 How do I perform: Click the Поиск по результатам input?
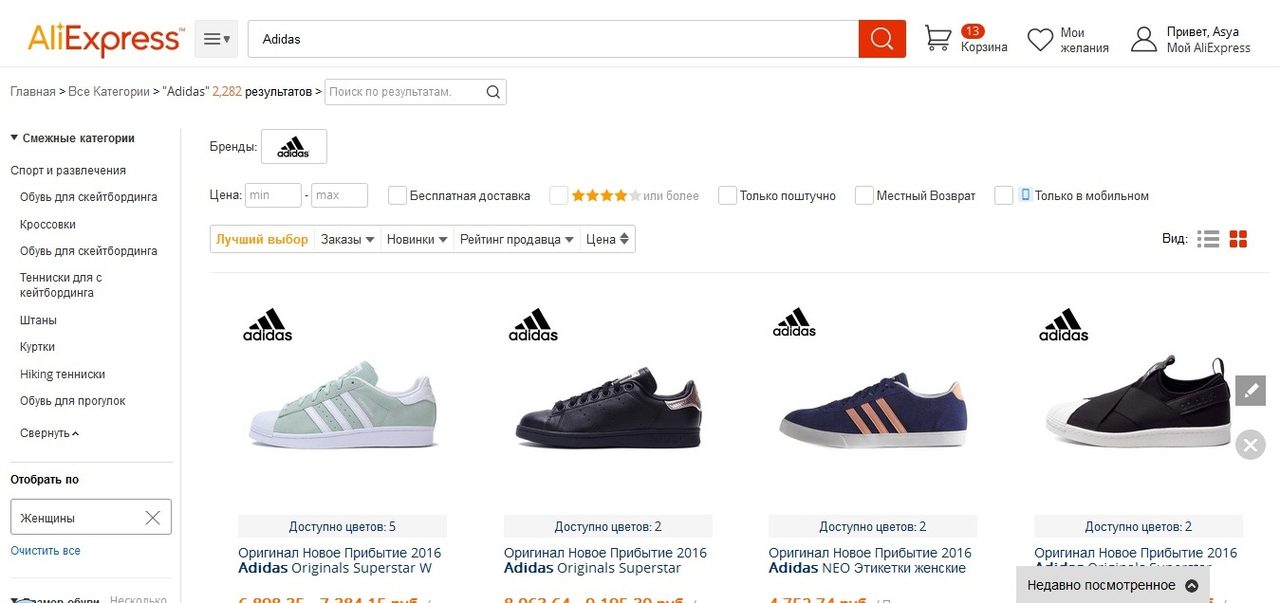pyautogui.click(x=405, y=92)
